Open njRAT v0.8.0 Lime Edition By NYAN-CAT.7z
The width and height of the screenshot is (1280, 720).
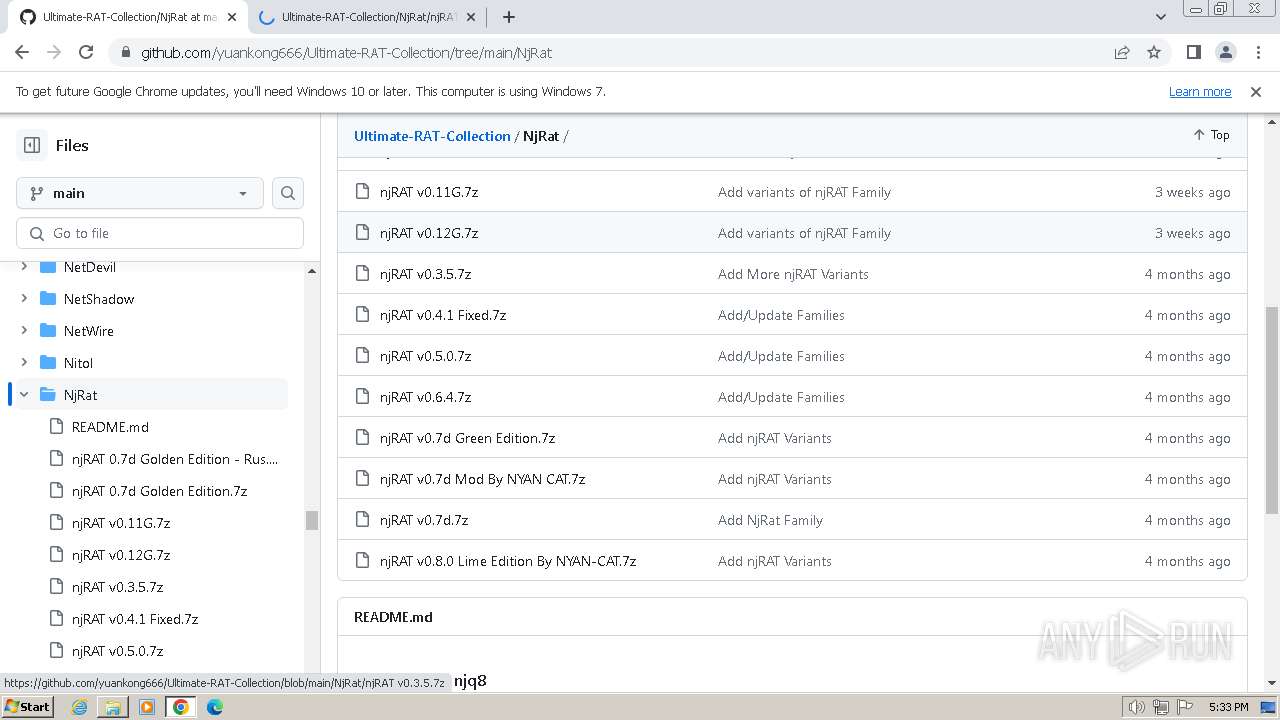[508, 561]
